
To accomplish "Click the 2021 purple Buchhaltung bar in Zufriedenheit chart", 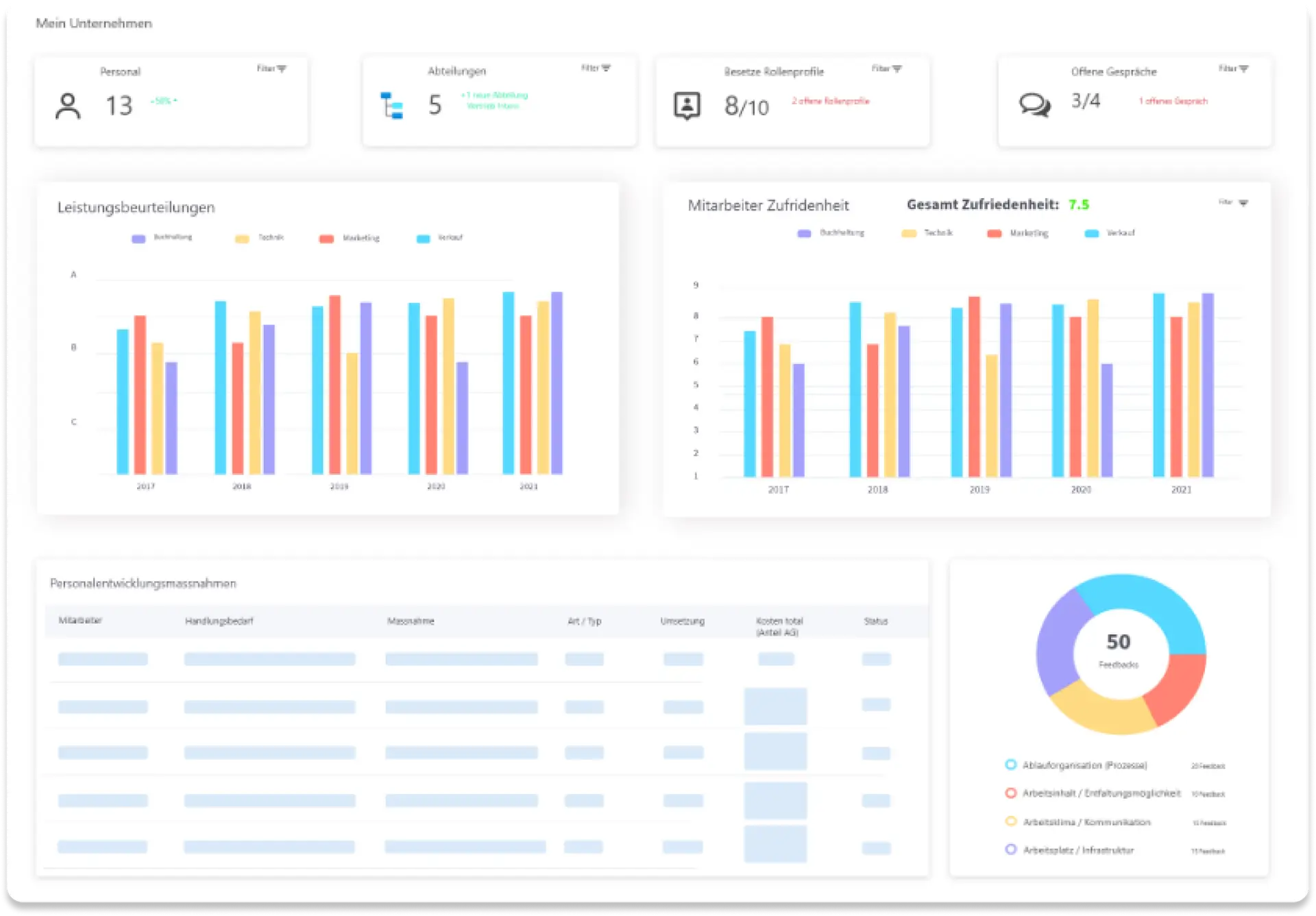I will click(1208, 385).
